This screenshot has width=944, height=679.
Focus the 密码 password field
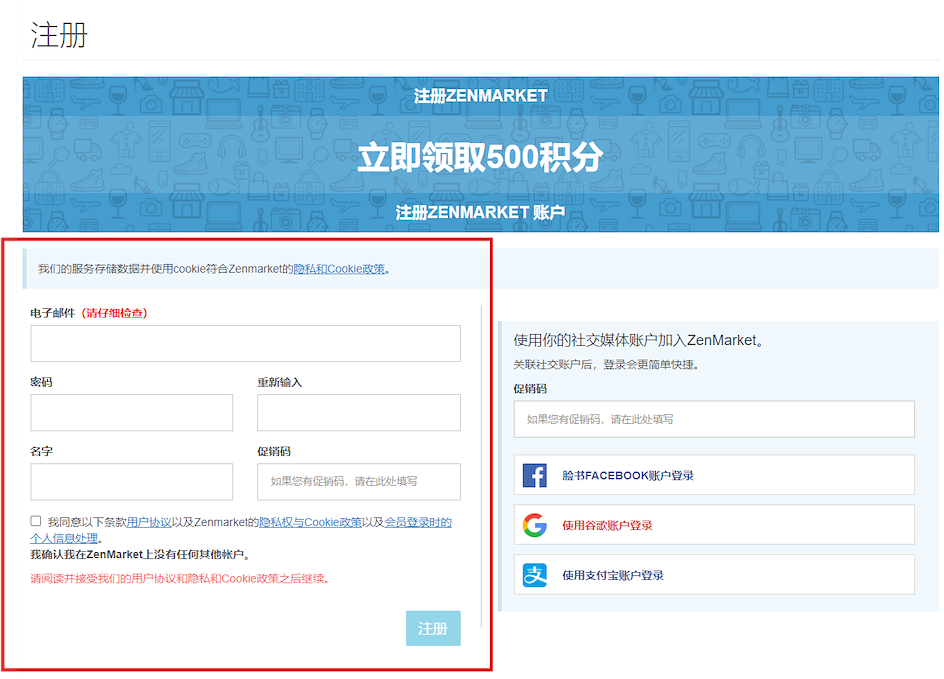(132, 412)
